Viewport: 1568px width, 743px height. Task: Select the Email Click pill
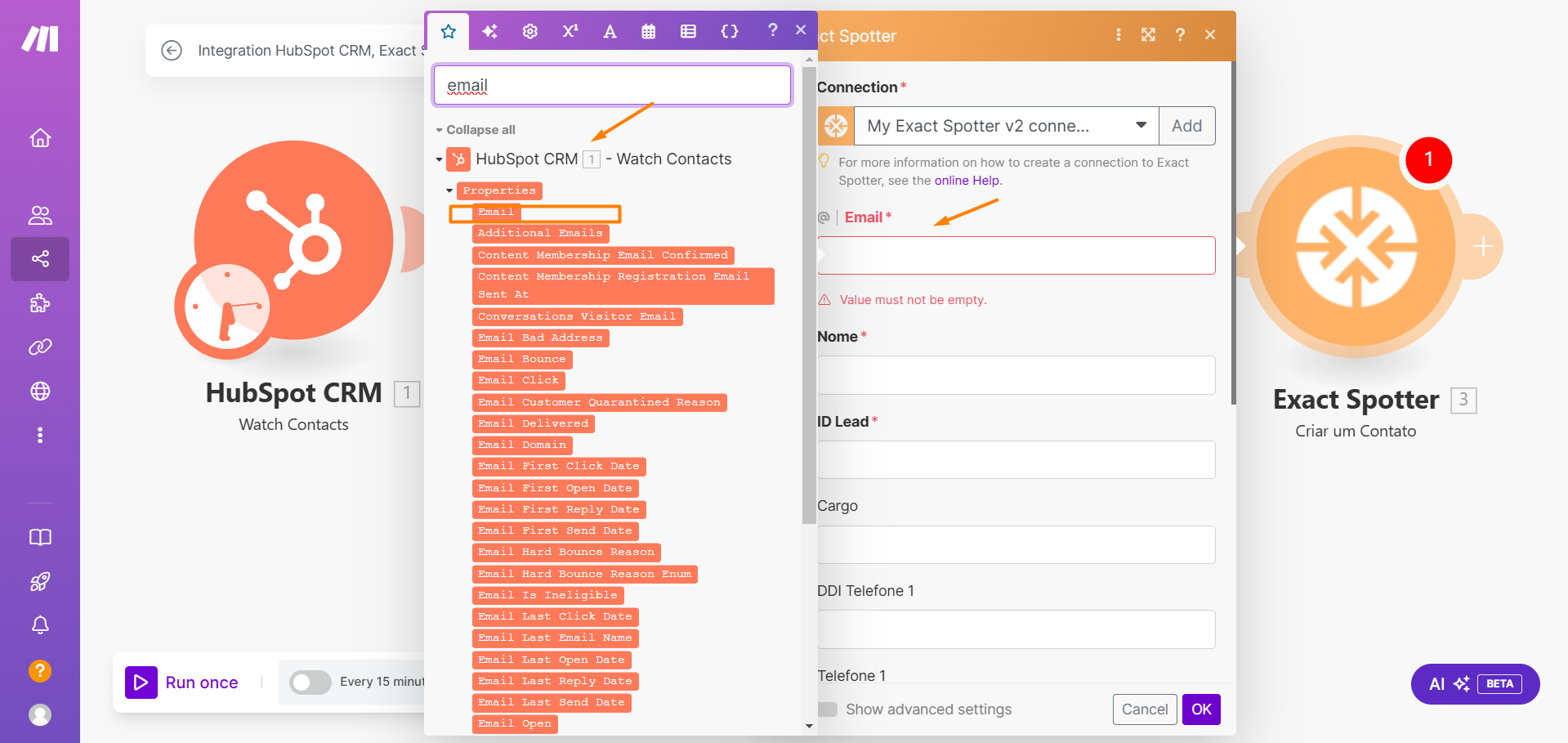518,381
